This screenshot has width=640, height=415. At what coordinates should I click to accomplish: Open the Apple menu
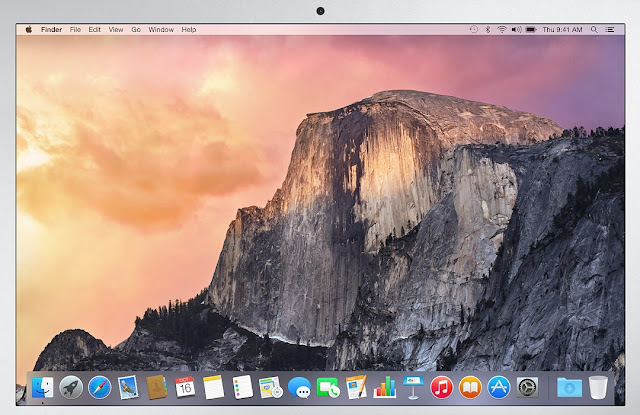[29, 29]
